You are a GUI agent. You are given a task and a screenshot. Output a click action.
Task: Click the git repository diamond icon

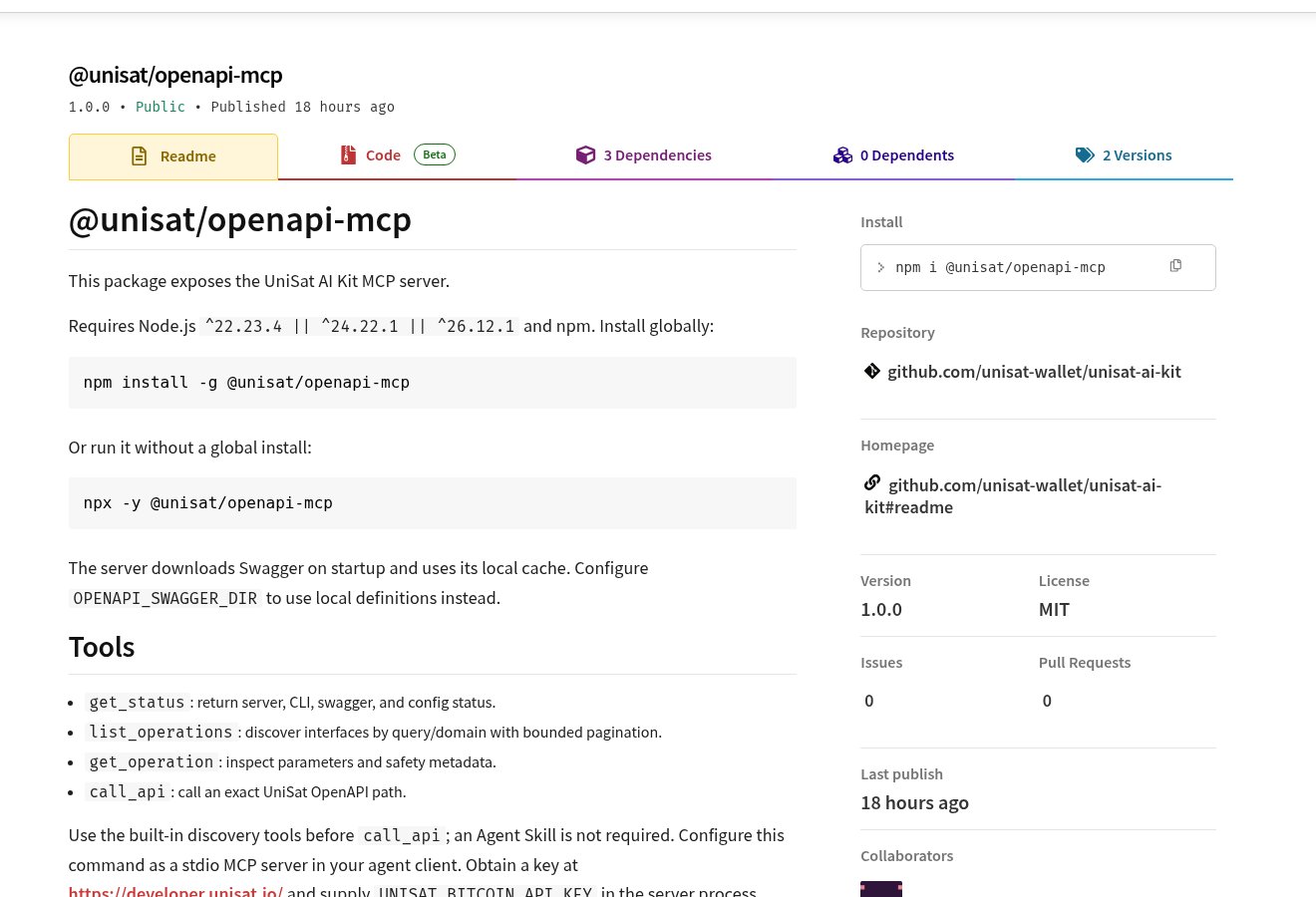871,371
